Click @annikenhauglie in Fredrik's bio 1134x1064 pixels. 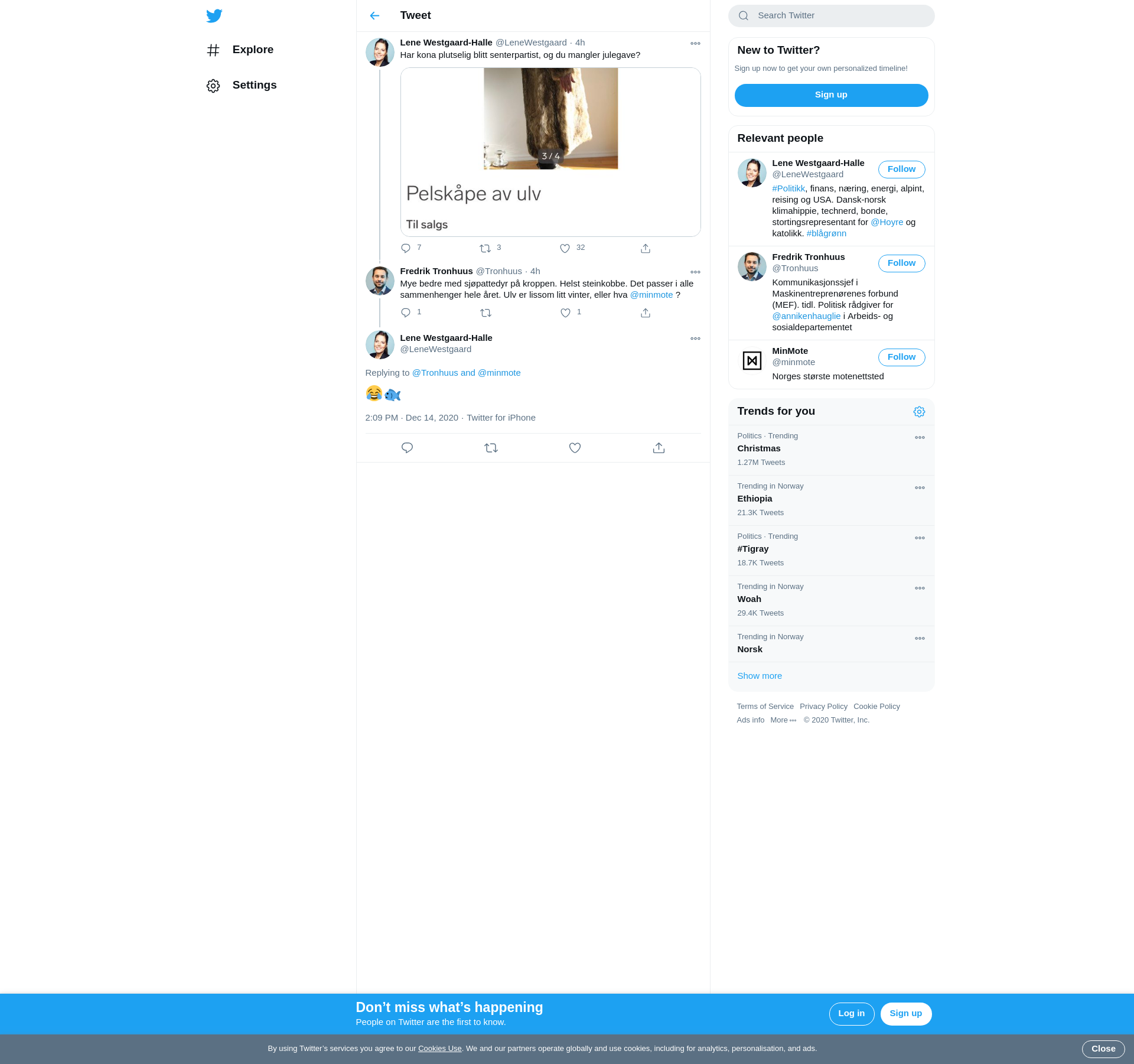click(806, 316)
